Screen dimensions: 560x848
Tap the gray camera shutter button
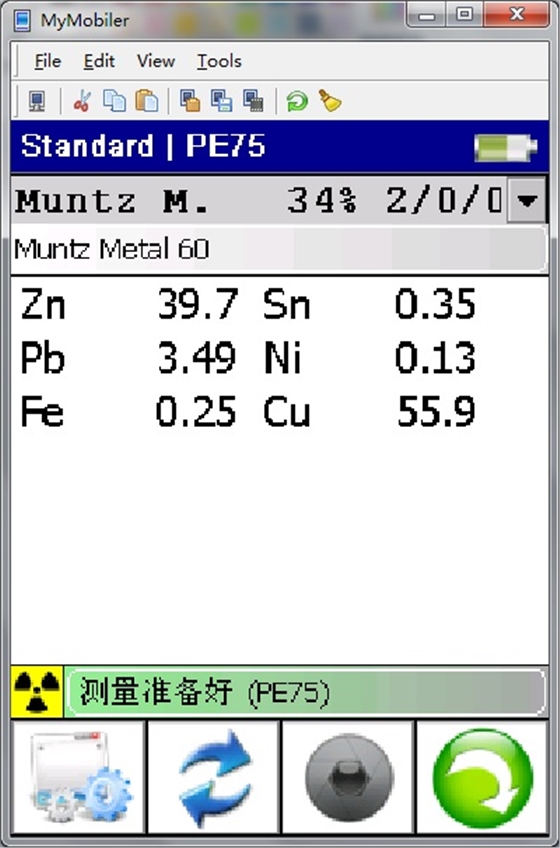click(348, 777)
